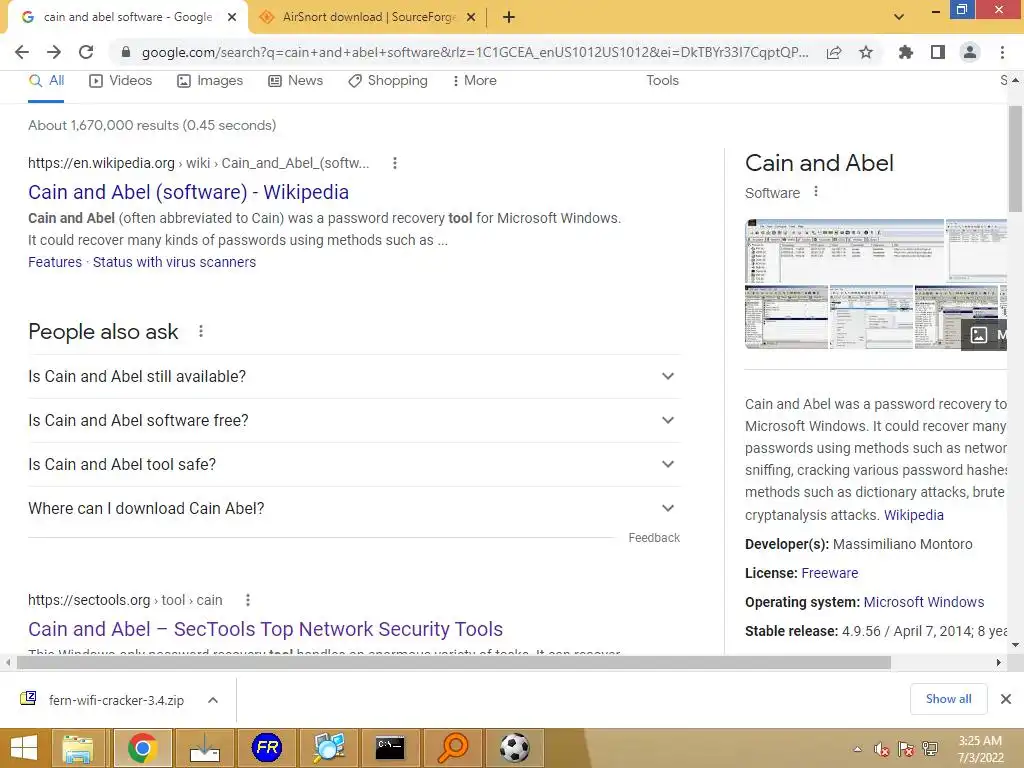
Task: Select the All search filter
Action: (x=46, y=81)
